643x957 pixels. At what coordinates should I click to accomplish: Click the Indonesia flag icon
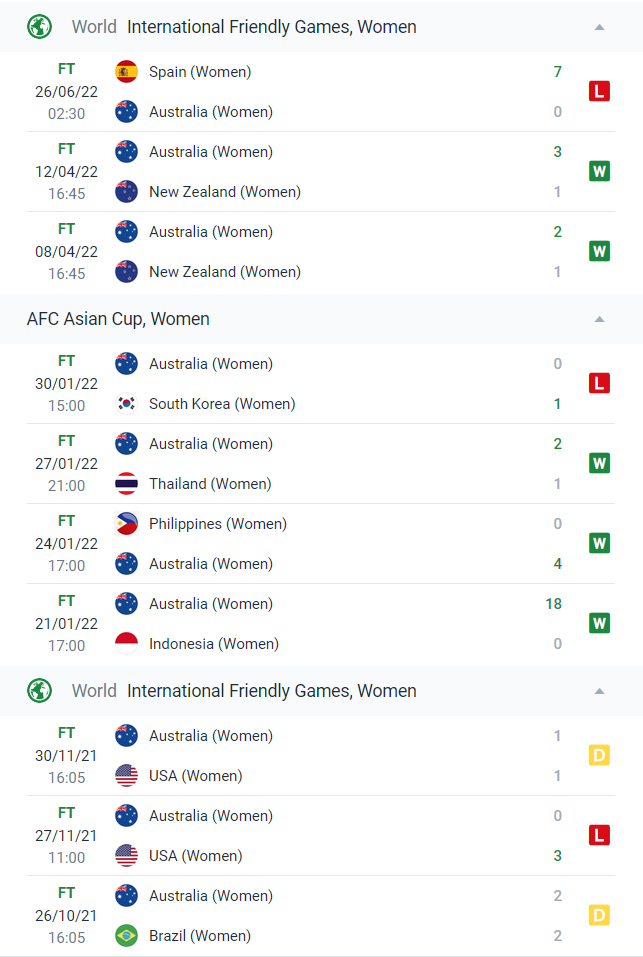pyautogui.click(x=126, y=643)
